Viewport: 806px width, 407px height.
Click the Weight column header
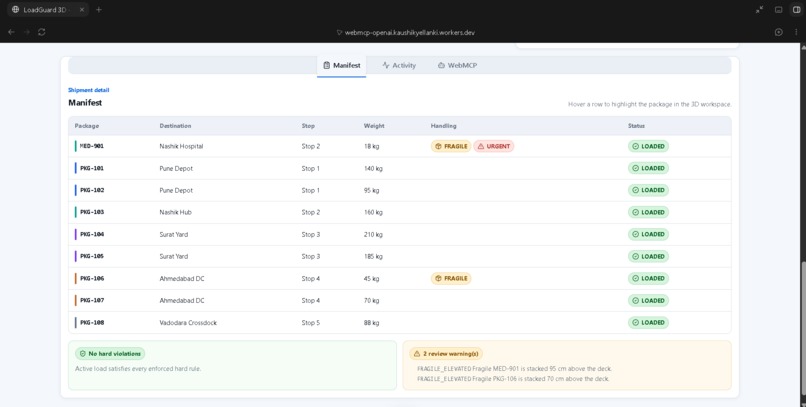374,126
